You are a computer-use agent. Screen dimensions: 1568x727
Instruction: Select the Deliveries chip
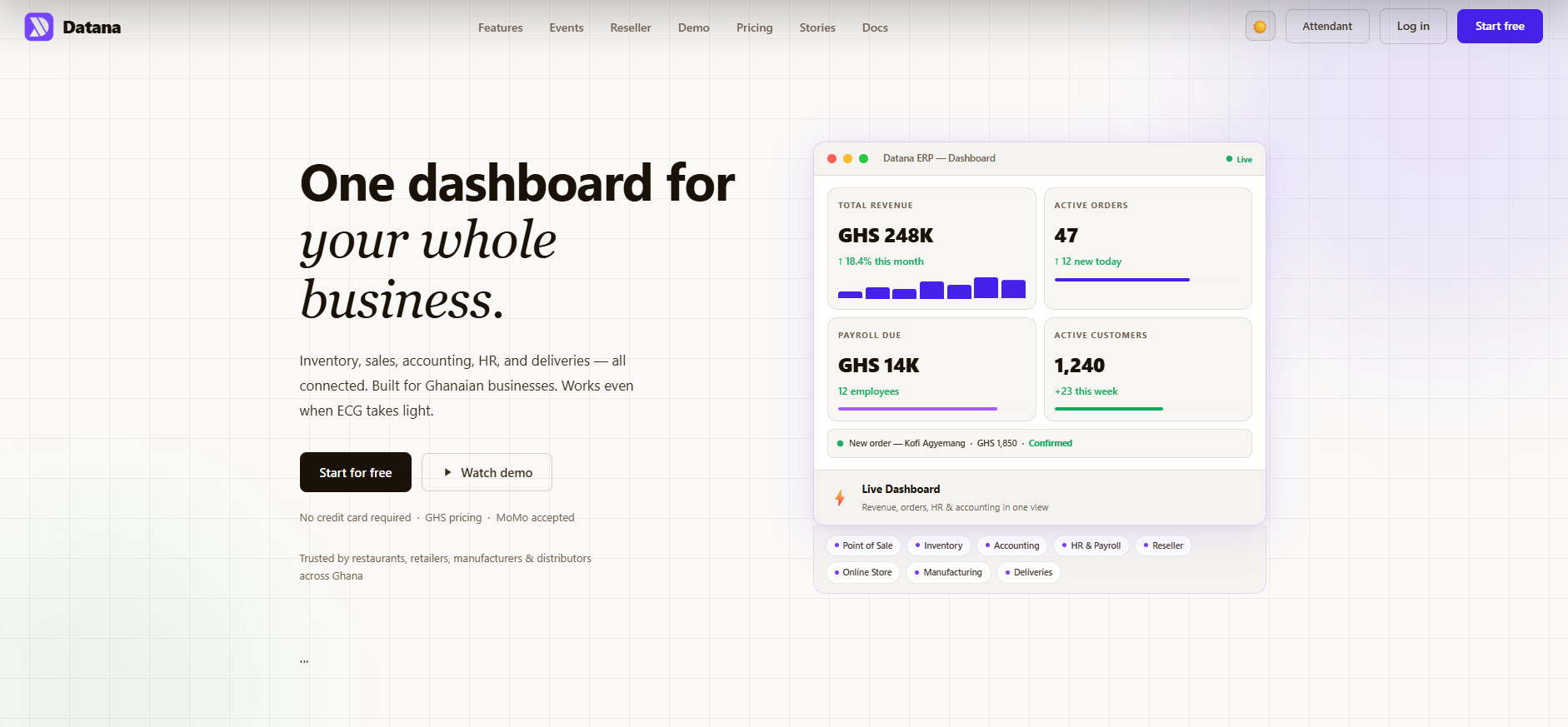point(1029,572)
